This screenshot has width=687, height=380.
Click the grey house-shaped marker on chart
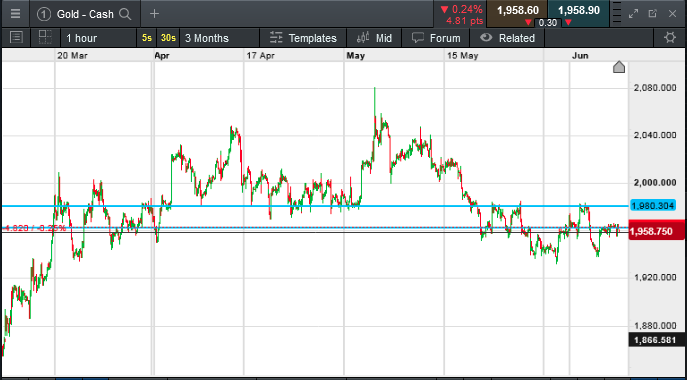click(x=619, y=67)
